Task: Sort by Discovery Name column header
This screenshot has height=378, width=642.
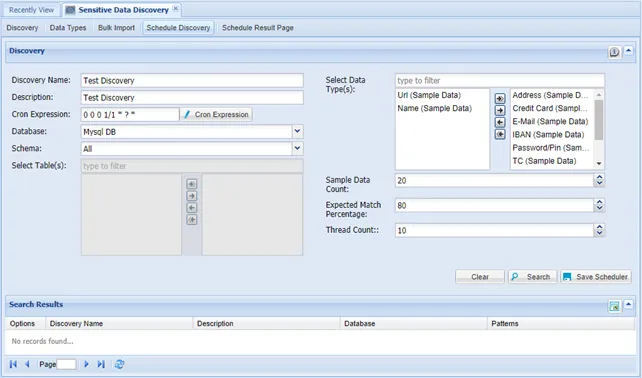Action: (119, 324)
